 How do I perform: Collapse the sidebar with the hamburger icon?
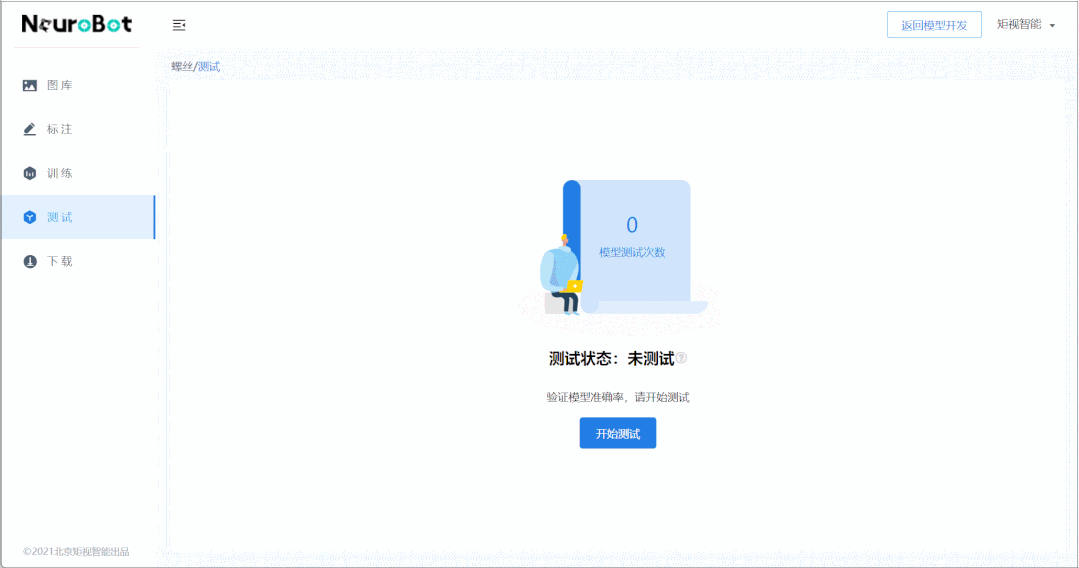tap(179, 25)
